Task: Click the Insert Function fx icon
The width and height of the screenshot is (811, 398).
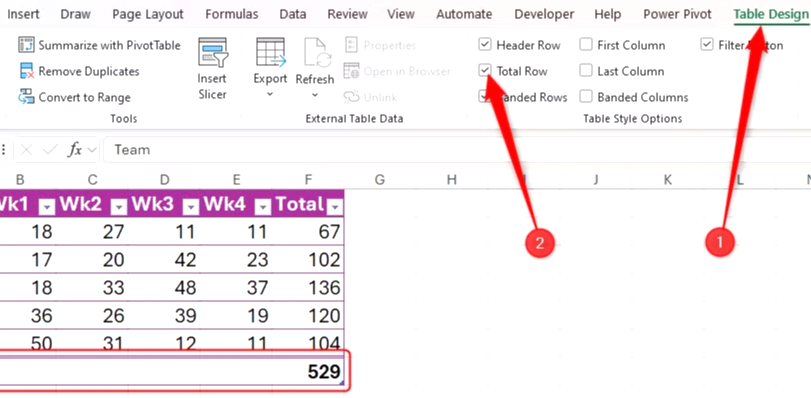Action: click(x=75, y=150)
